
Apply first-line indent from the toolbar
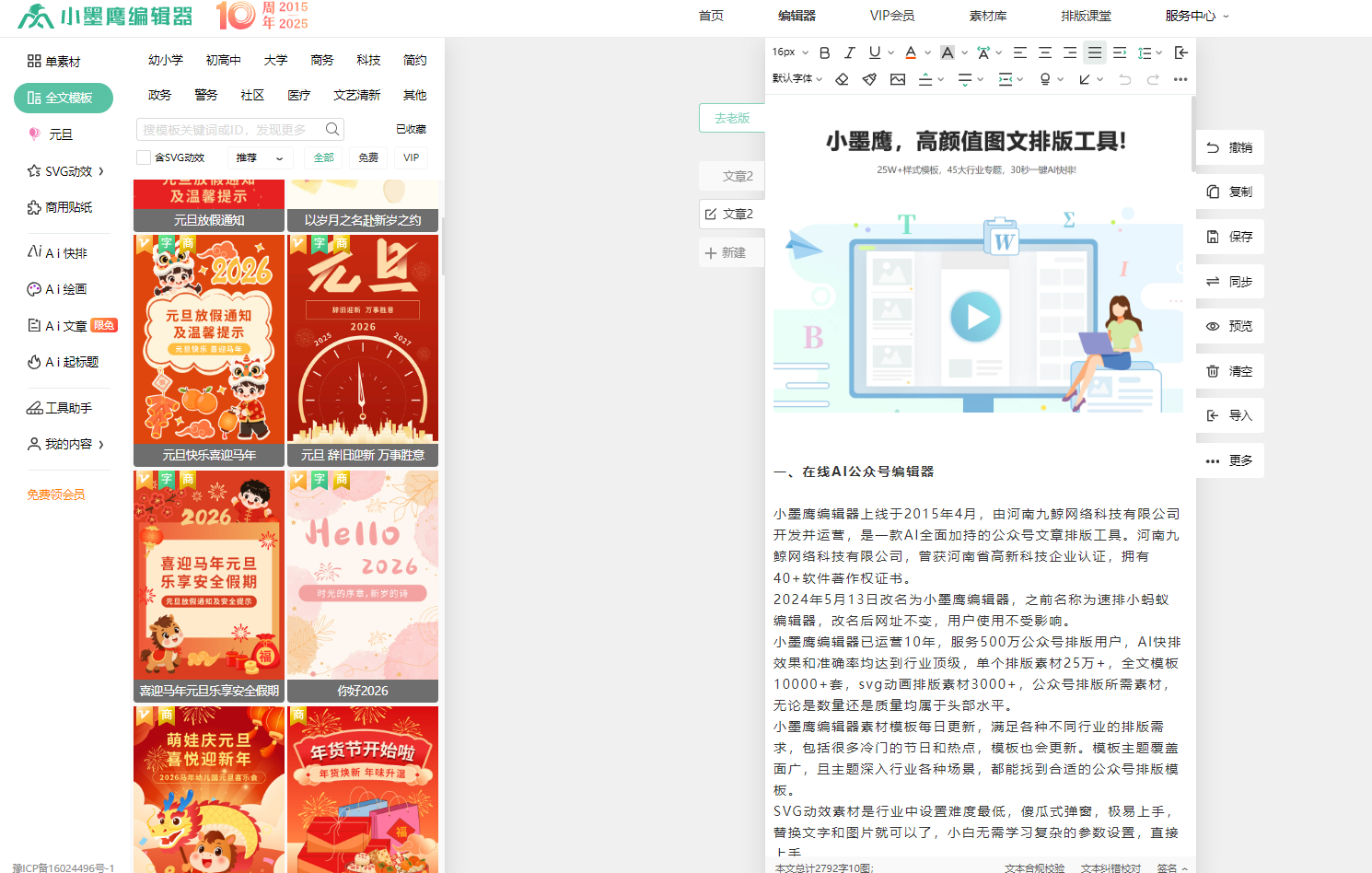pos(1120,52)
